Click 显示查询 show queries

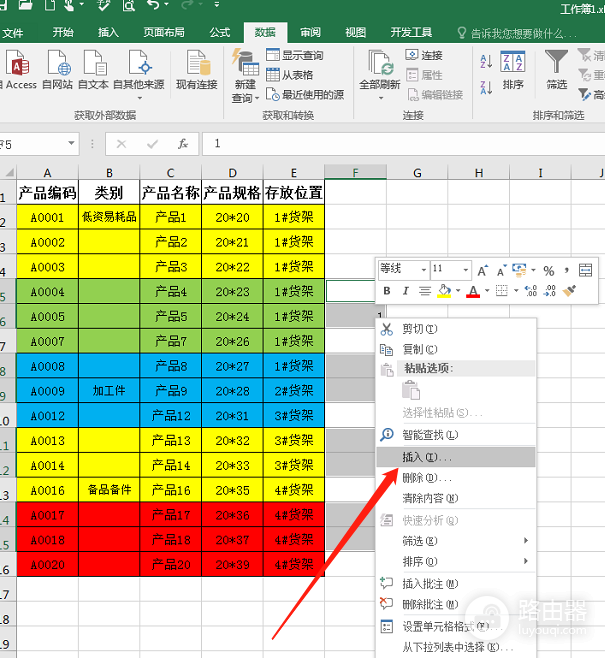coord(295,55)
